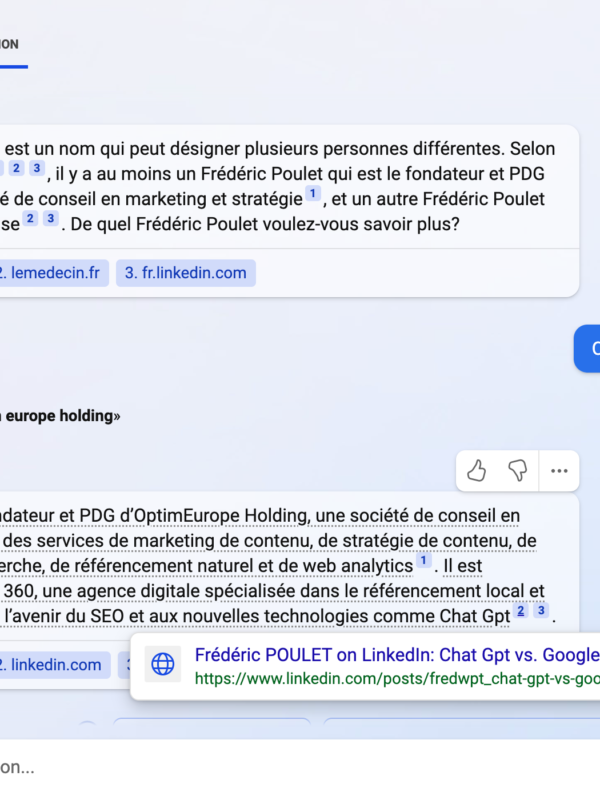
Task: Click the thumbs down (dislike) icon
Action: tap(517, 469)
